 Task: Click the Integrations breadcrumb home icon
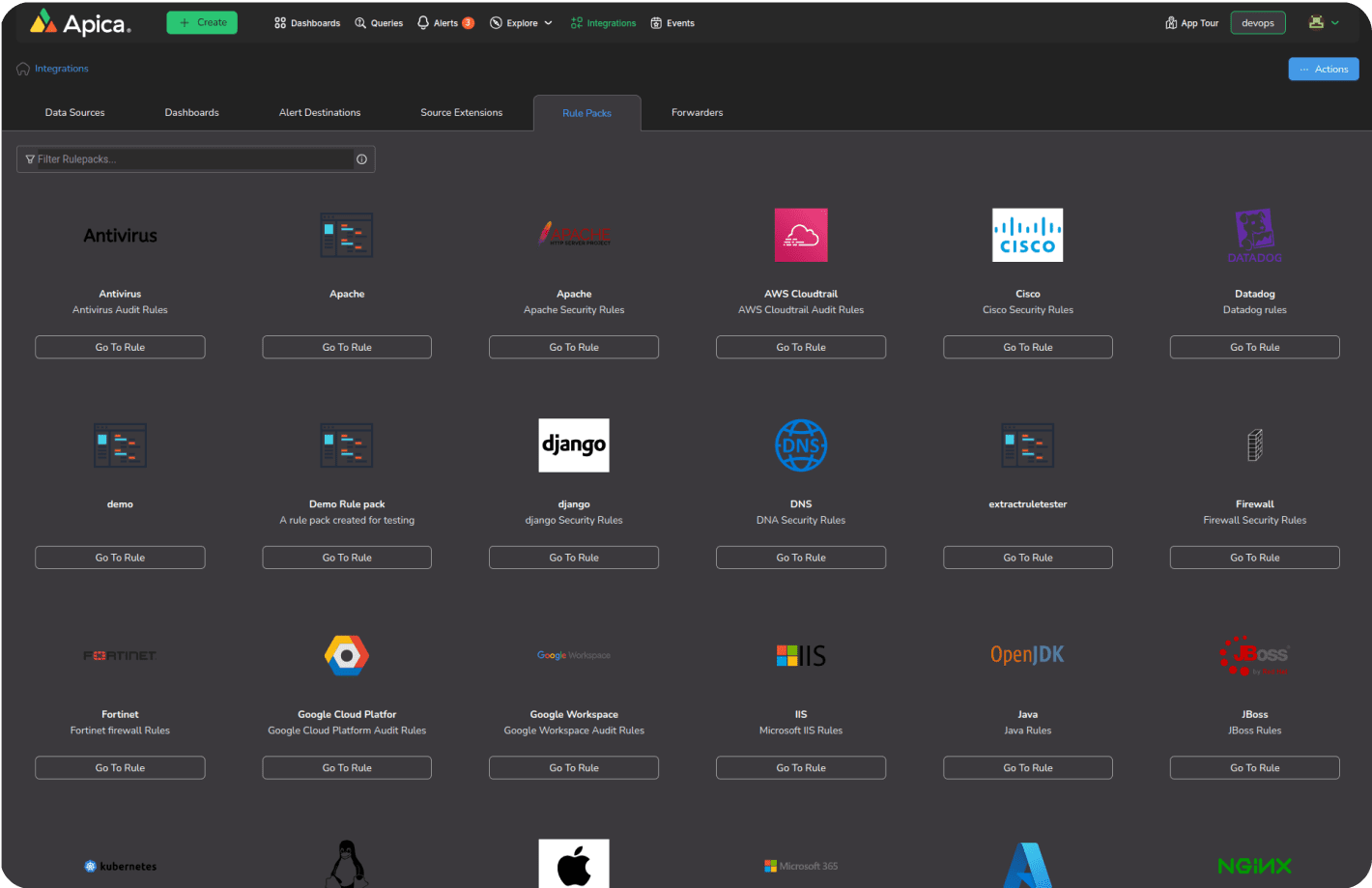(23, 69)
